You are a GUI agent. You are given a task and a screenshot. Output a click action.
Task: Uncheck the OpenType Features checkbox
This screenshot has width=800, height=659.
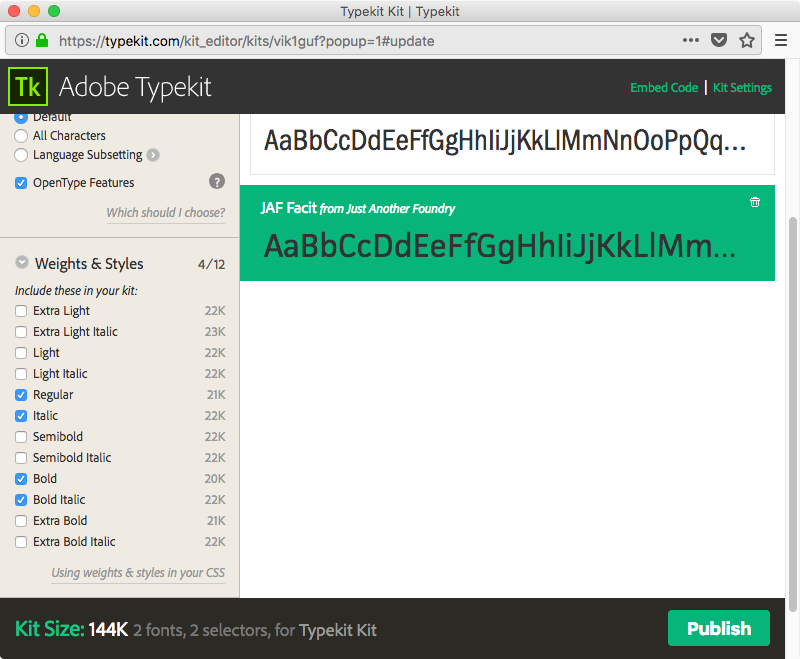click(x=21, y=183)
